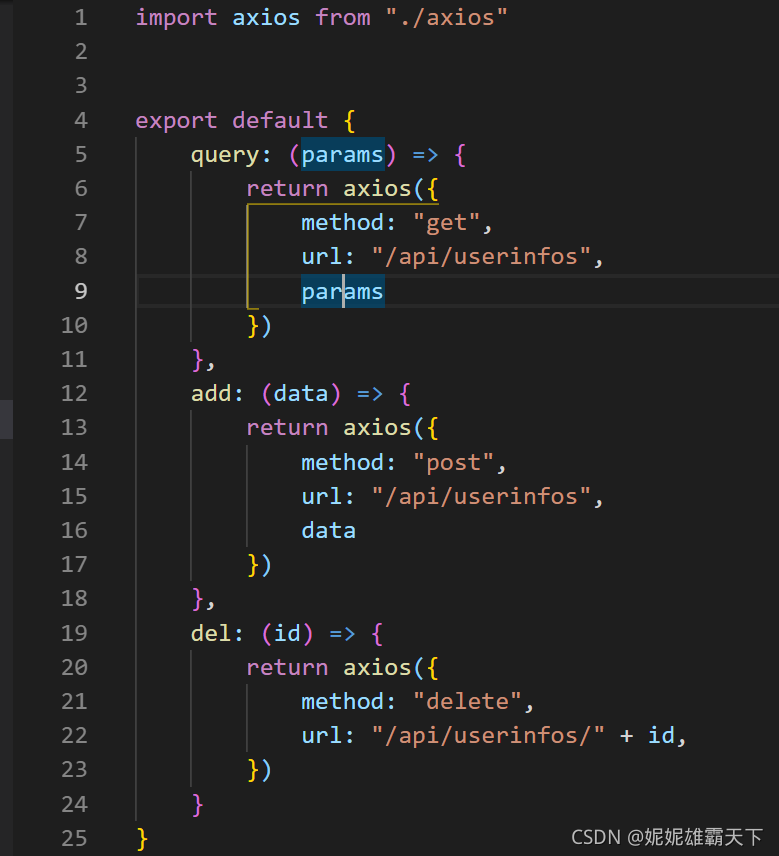Click the "url" key on line 8

[x=322, y=257]
